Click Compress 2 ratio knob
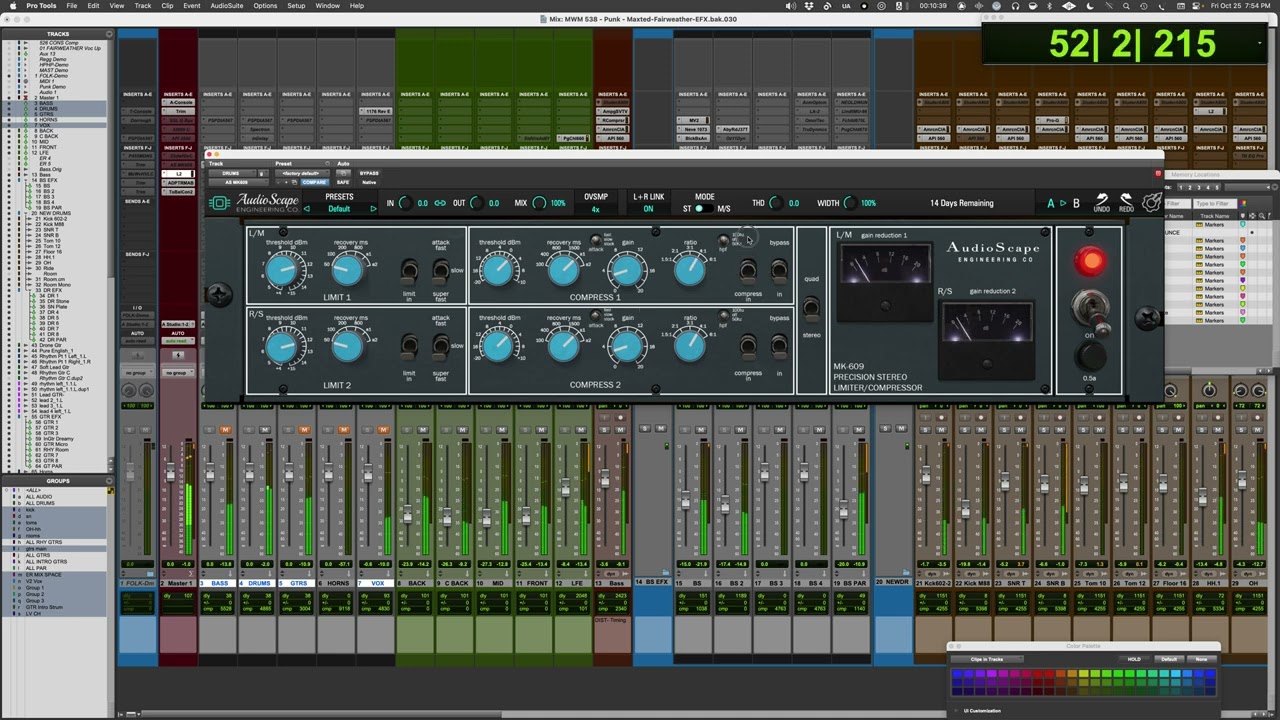The height and width of the screenshot is (720, 1280). (689, 345)
